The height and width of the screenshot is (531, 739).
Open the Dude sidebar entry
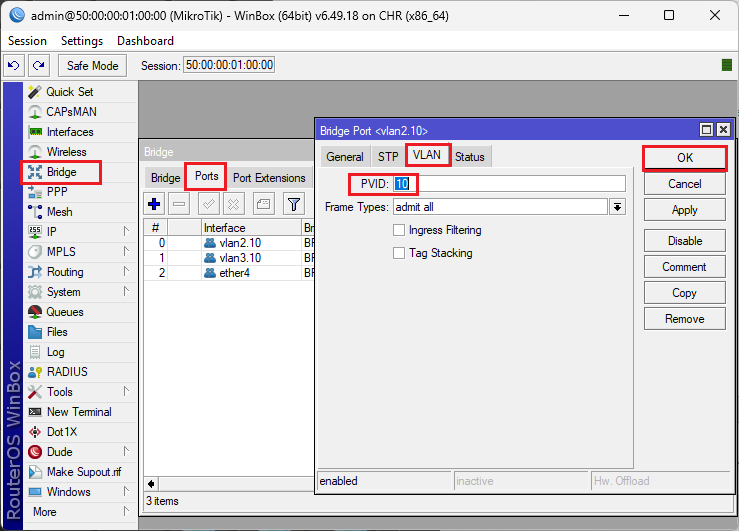[59, 452]
